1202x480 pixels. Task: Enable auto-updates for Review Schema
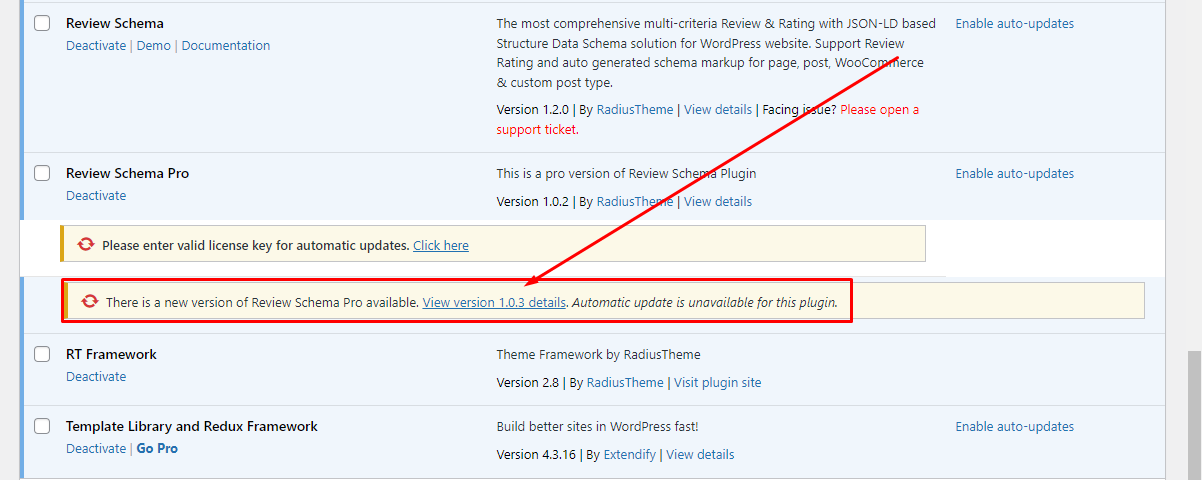1015,23
